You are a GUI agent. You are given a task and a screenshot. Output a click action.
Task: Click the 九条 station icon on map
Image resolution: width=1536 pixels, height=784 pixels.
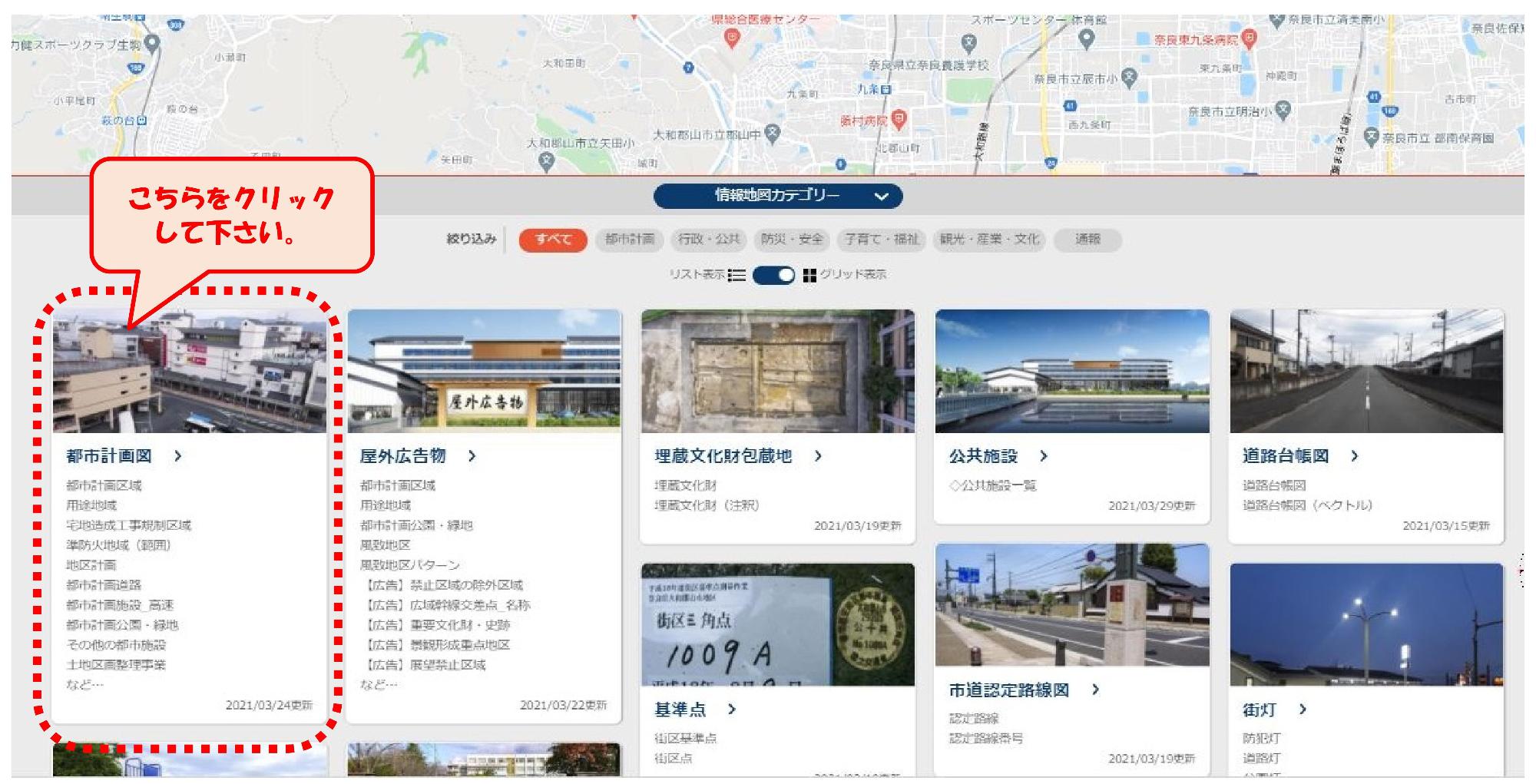pyautogui.click(x=887, y=90)
